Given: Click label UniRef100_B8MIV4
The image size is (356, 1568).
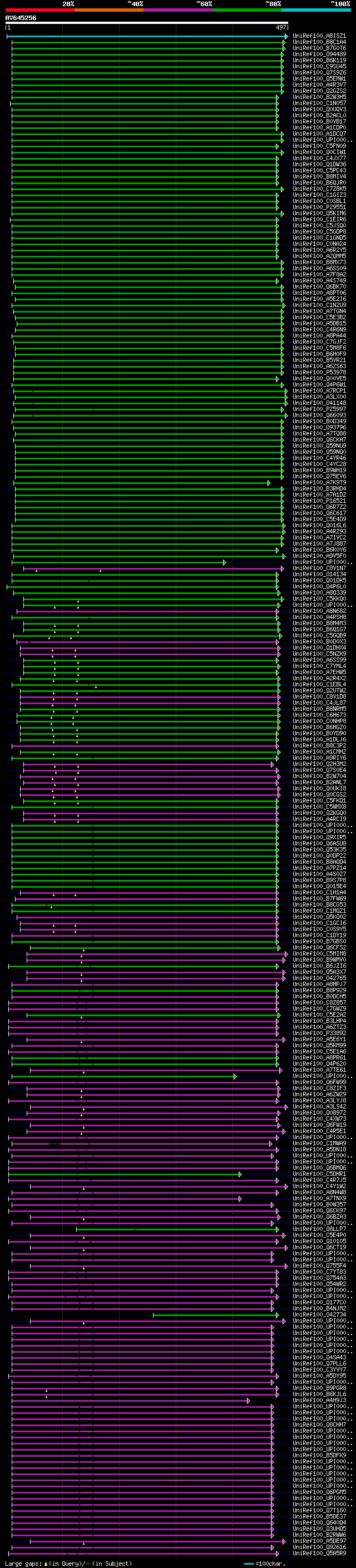Looking at the screenshot, I should (x=319, y=176).
